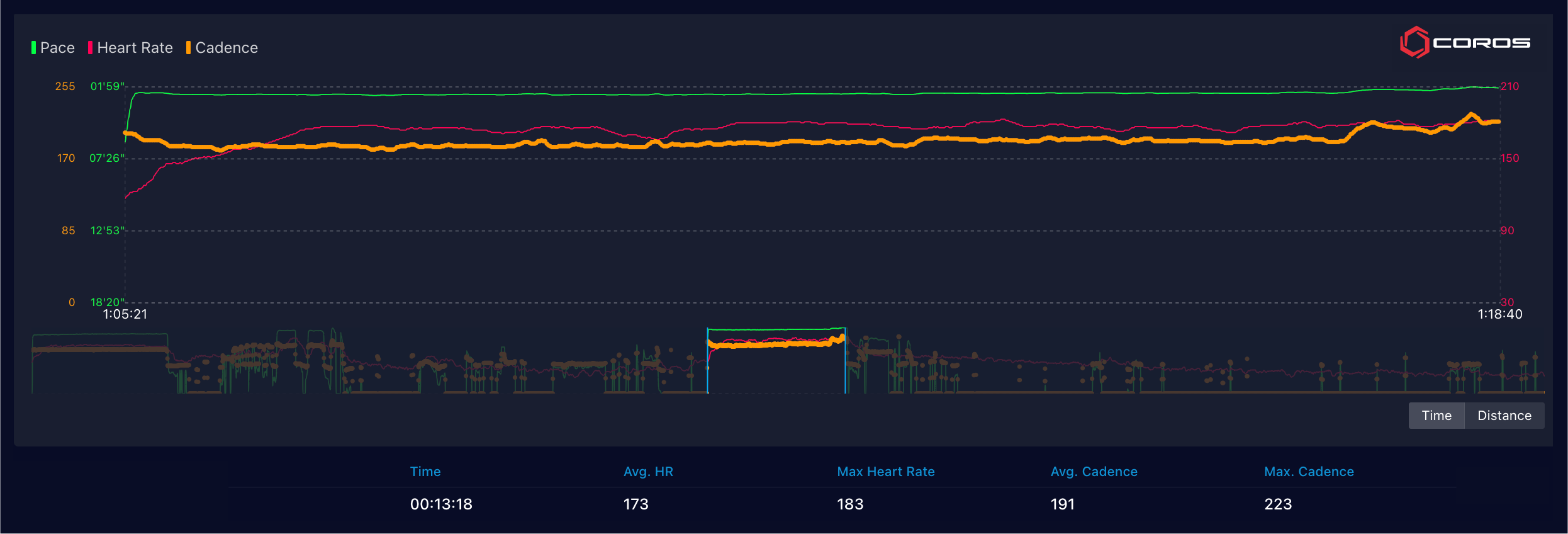Screen dimensions: 1568x534
Task: Click the 00:13:18 time value
Action: 441,504
